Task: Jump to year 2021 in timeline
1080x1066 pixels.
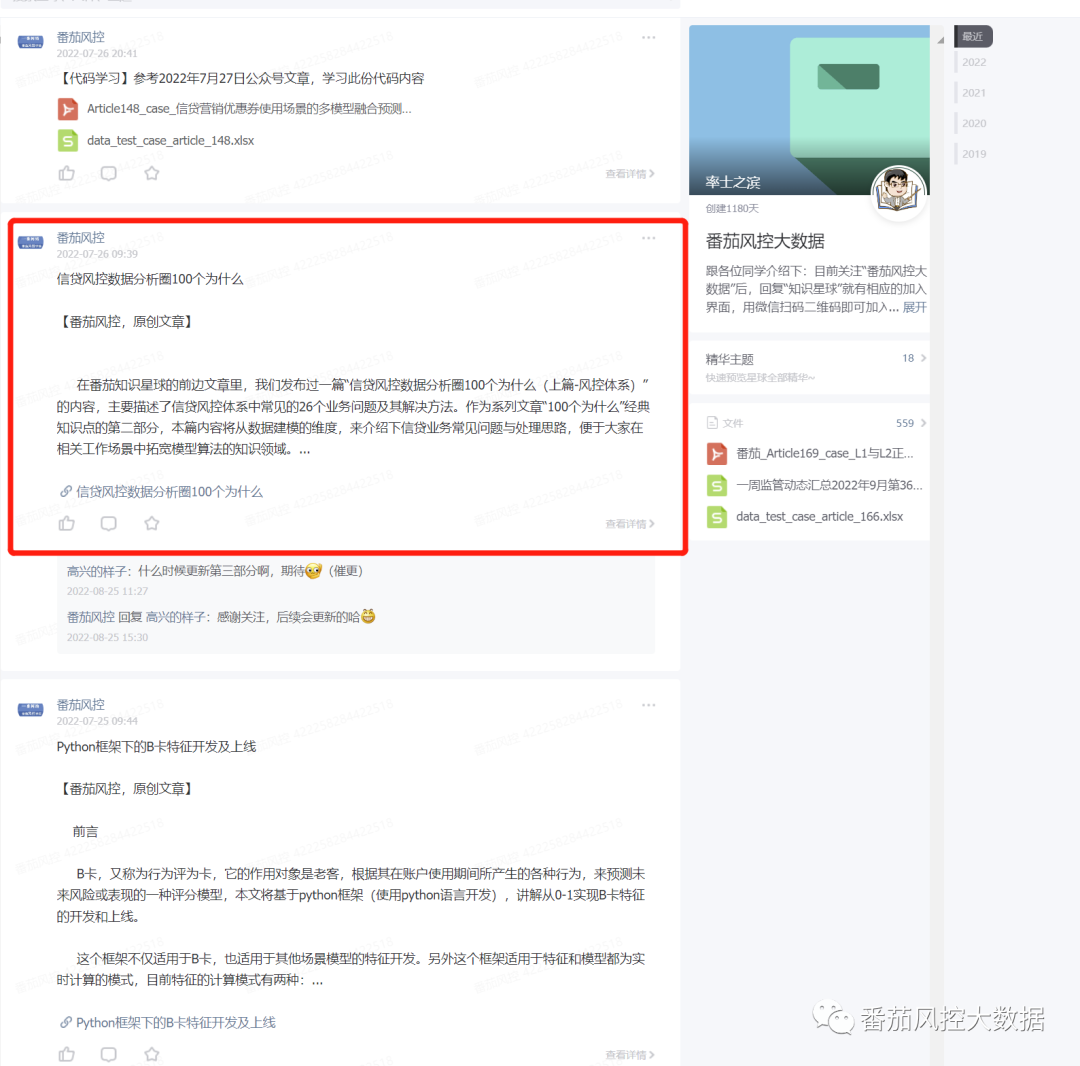Action: click(974, 92)
